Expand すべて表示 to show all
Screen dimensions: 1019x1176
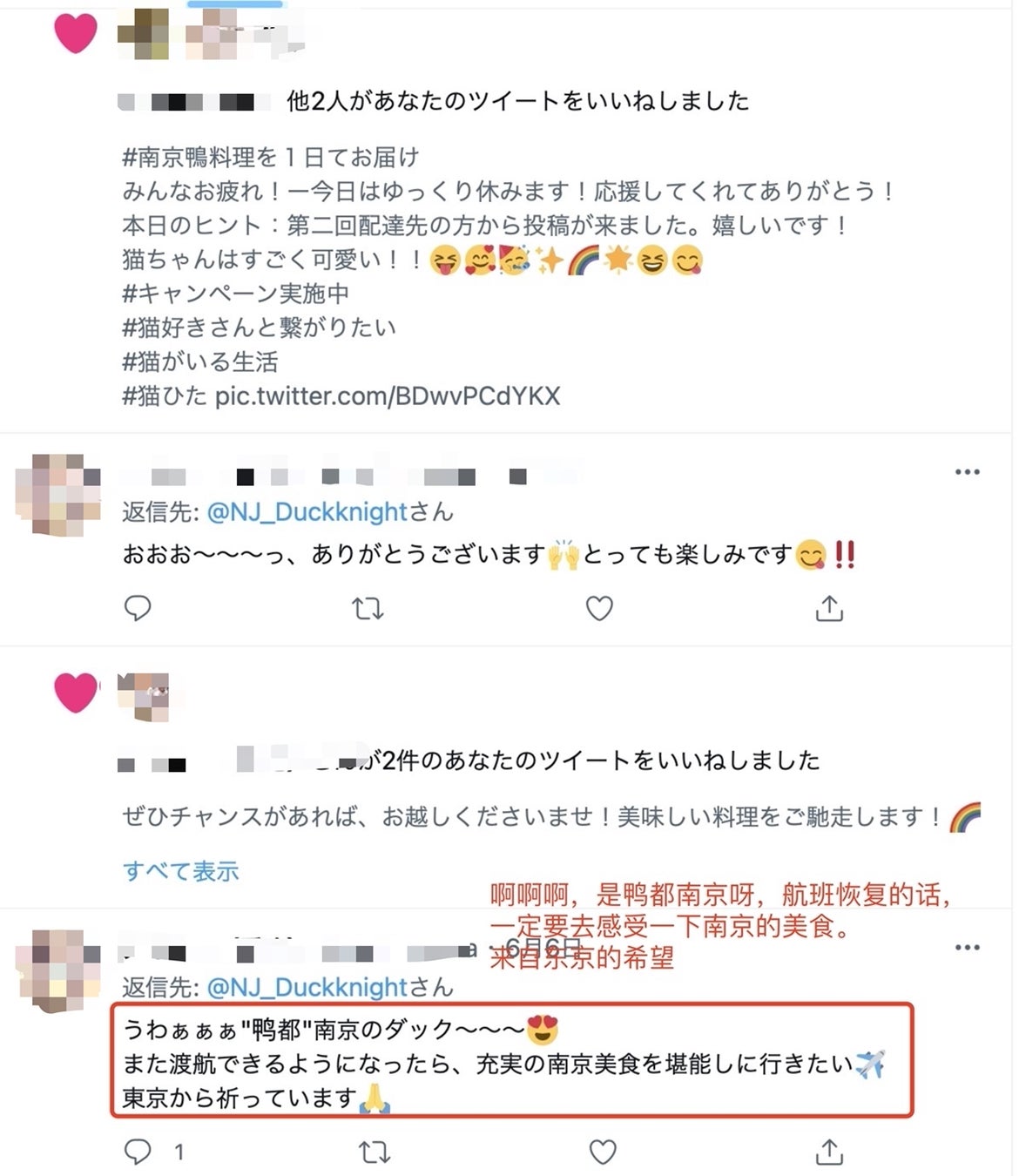point(180,871)
